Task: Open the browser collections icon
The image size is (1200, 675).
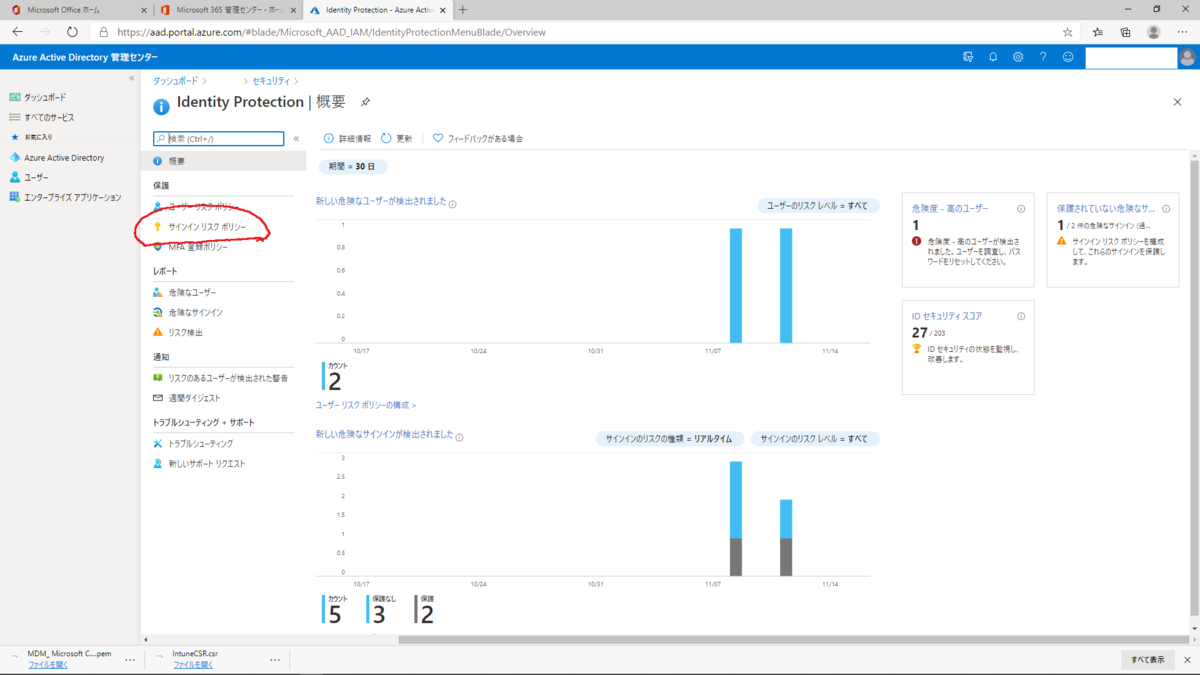Action: [1125, 32]
